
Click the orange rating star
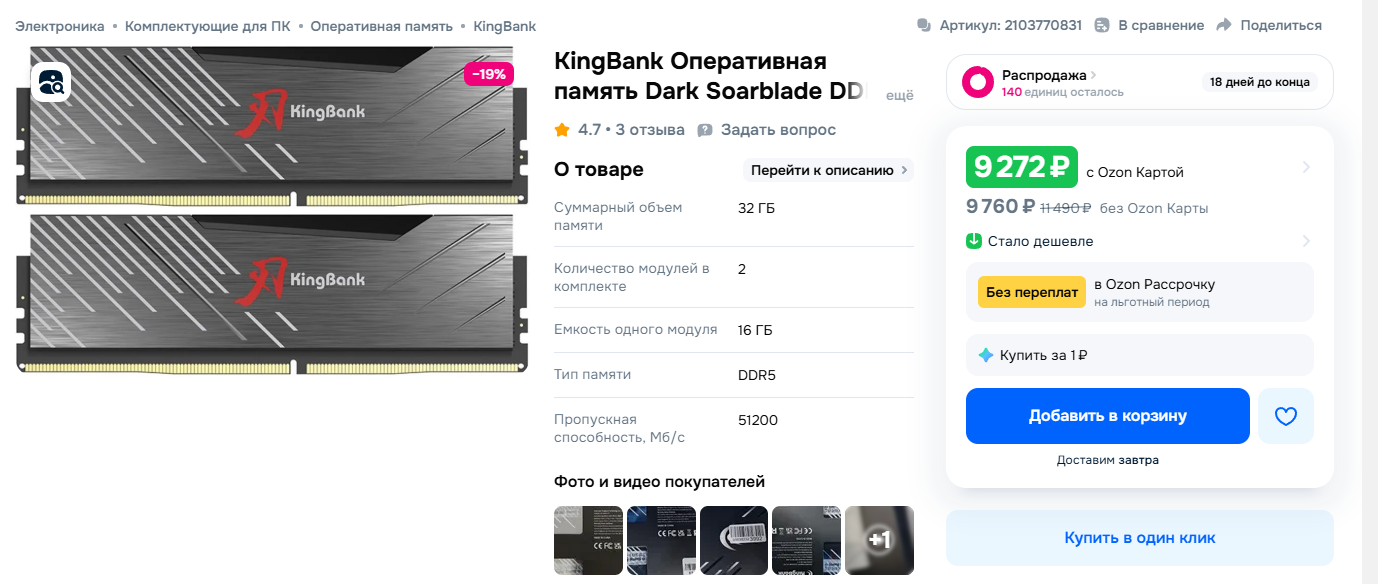click(x=562, y=130)
